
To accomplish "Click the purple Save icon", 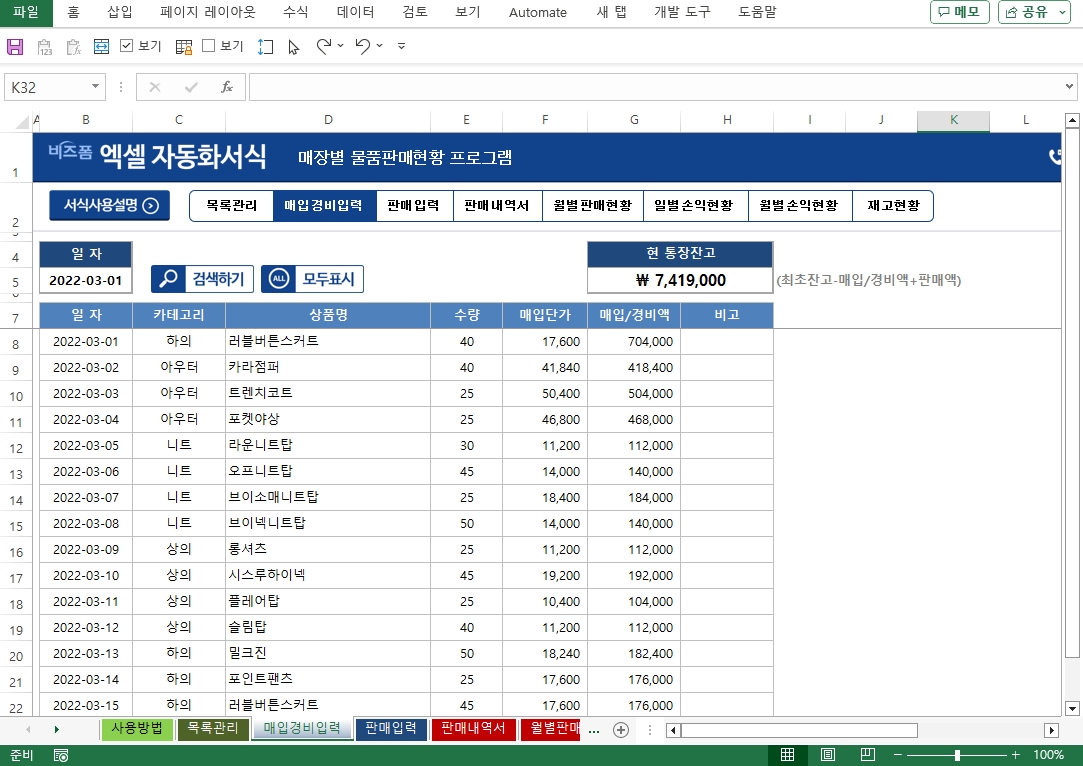I will tap(15, 46).
